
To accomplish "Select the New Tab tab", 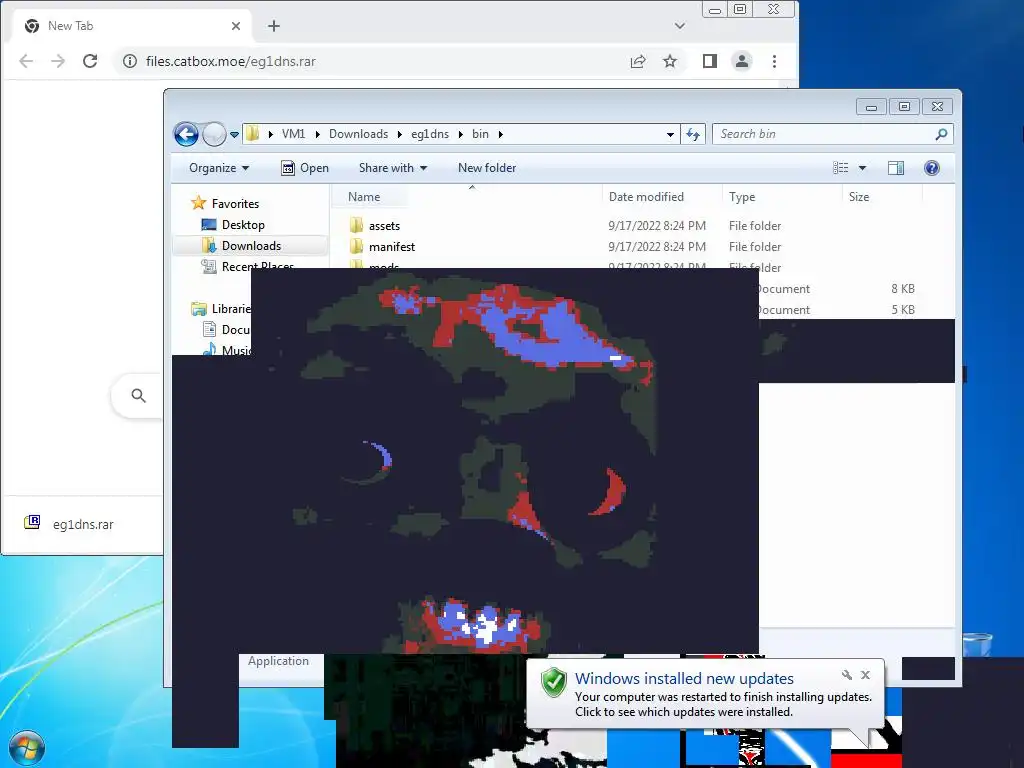I will click(131, 26).
